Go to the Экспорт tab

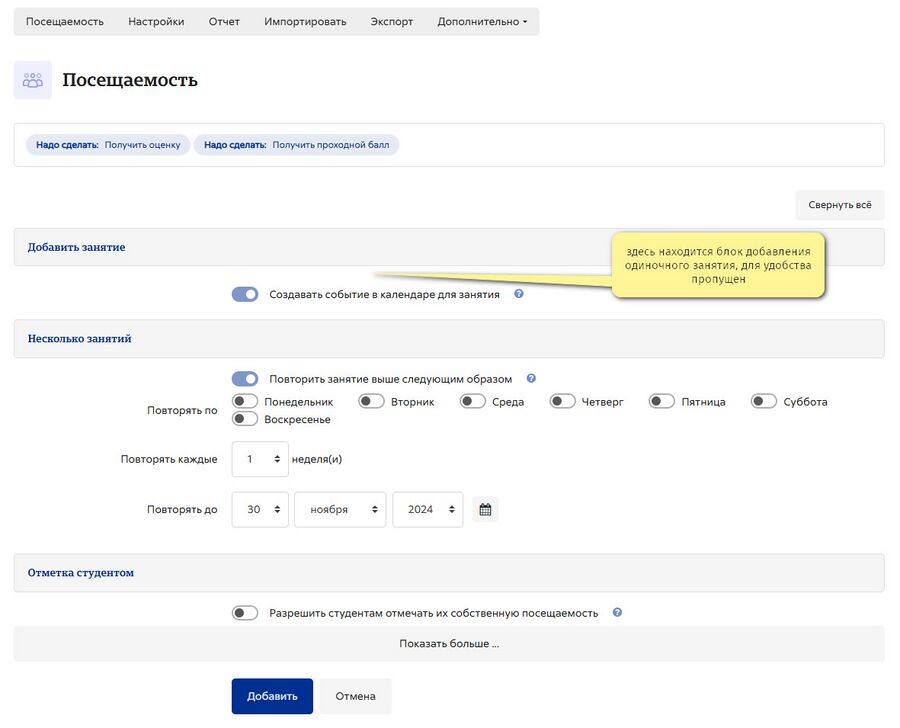[391, 22]
